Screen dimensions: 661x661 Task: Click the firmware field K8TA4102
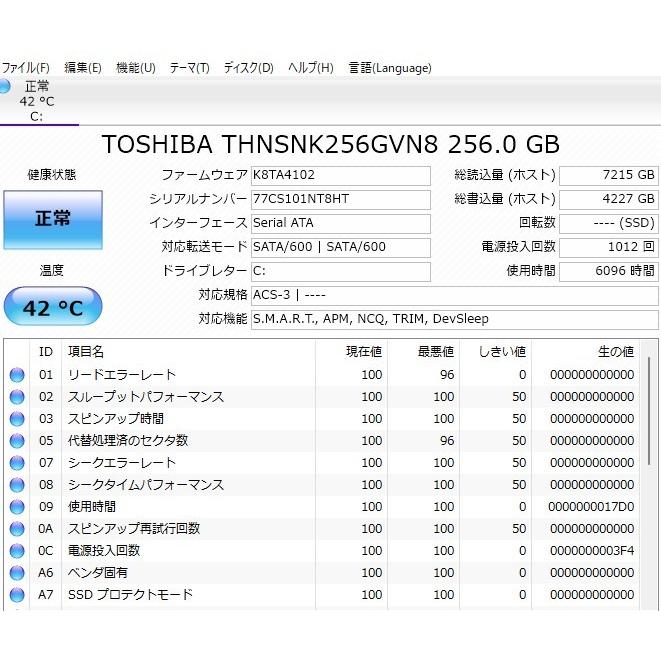pyautogui.click(x=341, y=175)
